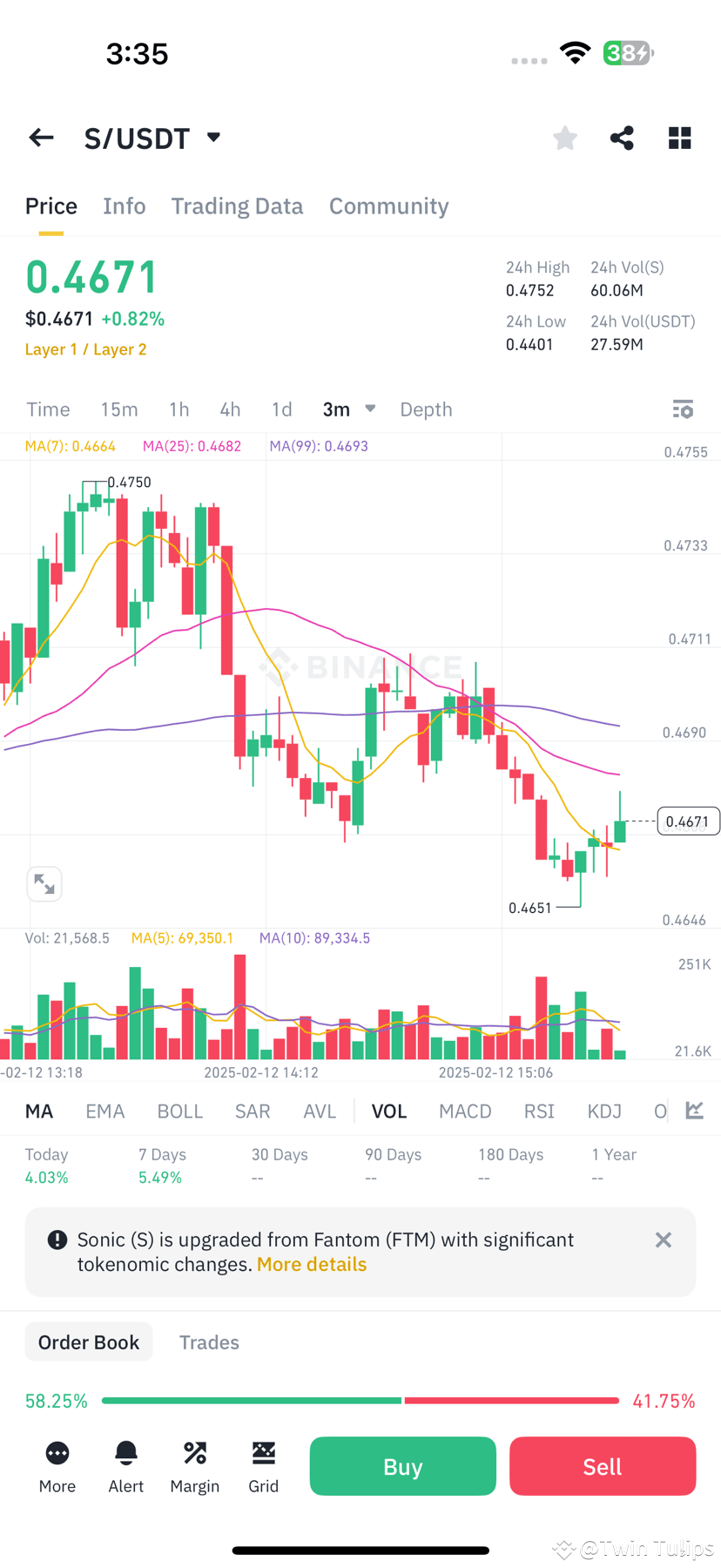Open the Trades tab

[x=209, y=1342]
